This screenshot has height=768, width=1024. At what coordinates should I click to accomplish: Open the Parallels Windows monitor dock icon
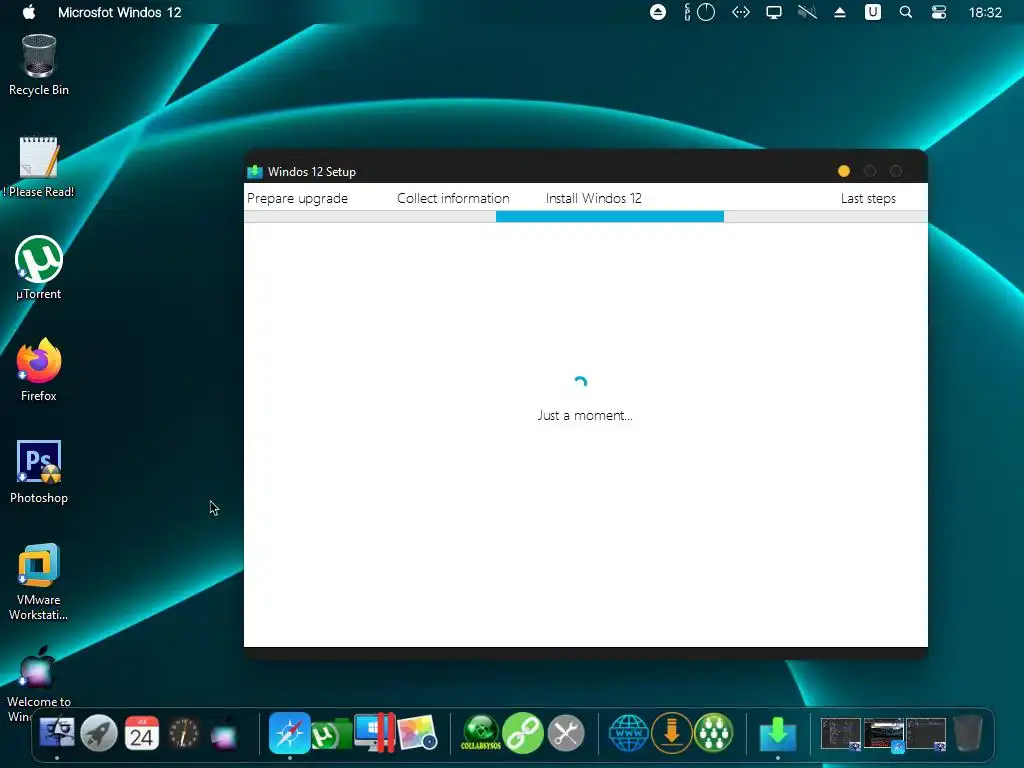click(x=374, y=732)
